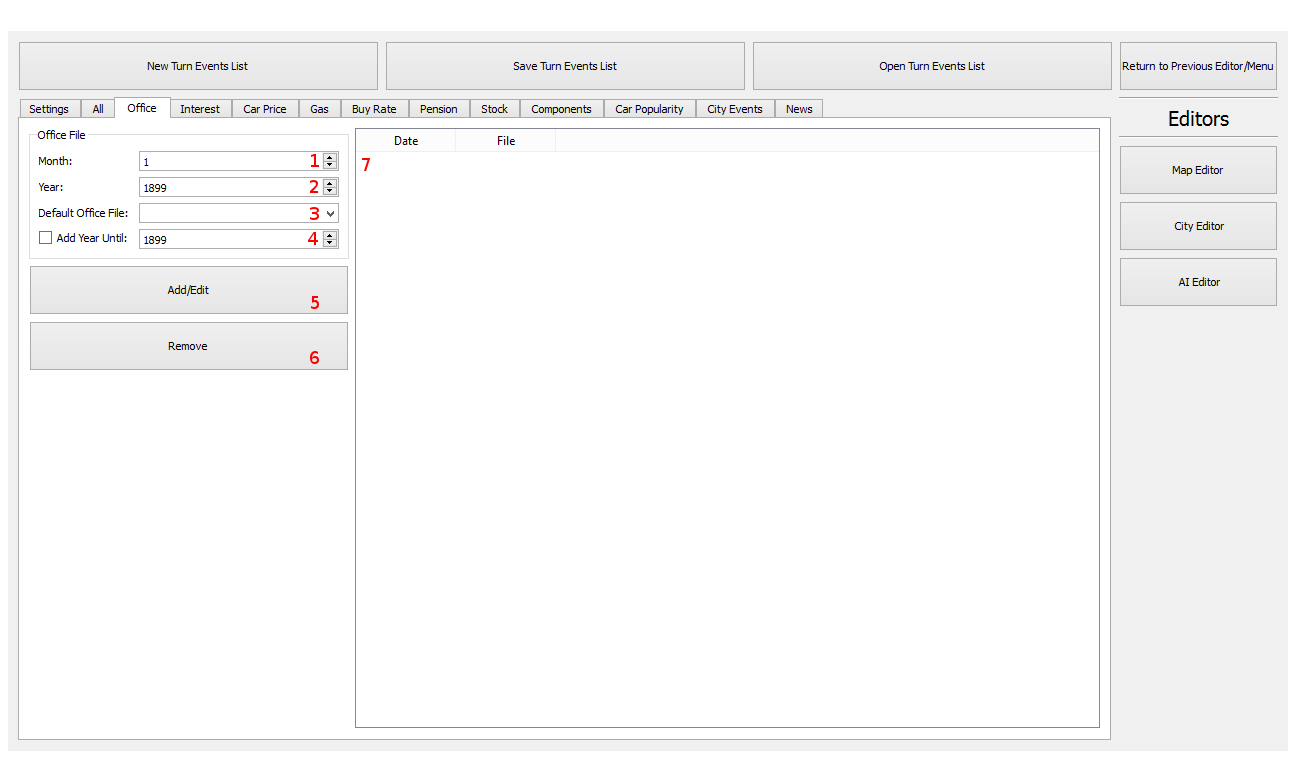Open a Turn Events List
The height and width of the screenshot is (759, 1296).
click(x=931, y=66)
